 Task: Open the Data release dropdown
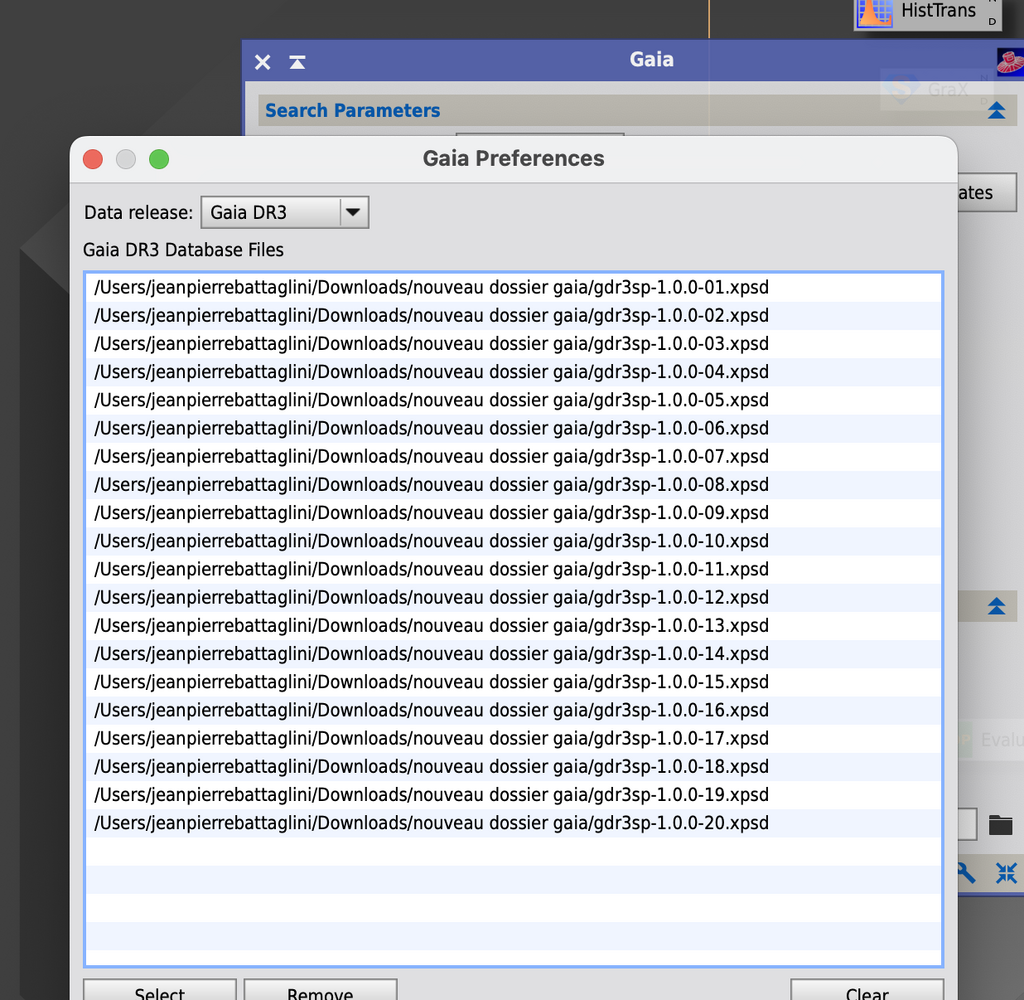(x=285, y=212)
